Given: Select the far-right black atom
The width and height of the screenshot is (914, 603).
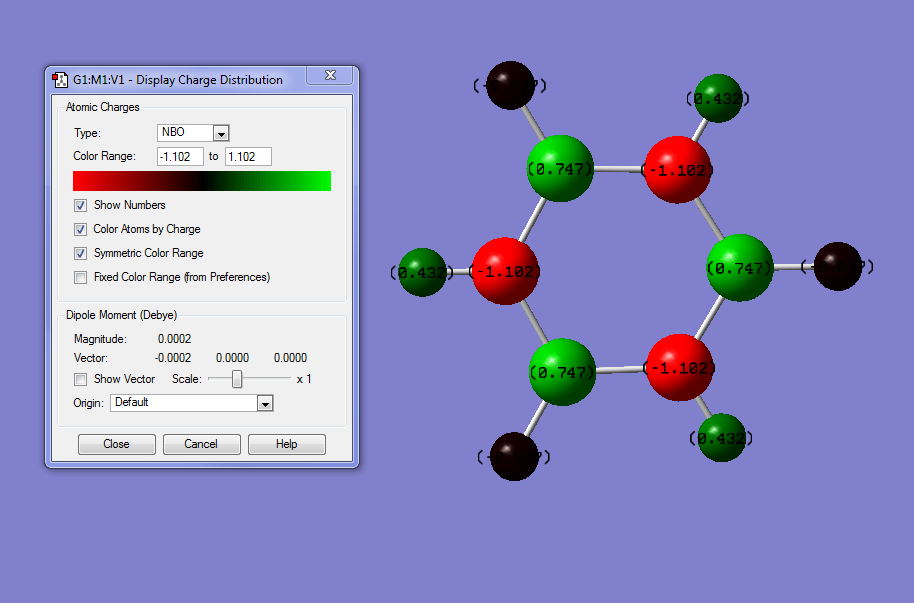Looking at the screenshot, I should pyautogui.click(x=838, y=267).
